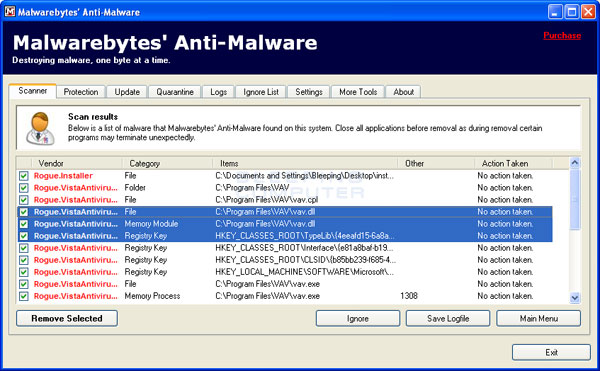This screenshot has width=600, height=371.
Task: Sort by the Other column header
Action: point(436,164)
